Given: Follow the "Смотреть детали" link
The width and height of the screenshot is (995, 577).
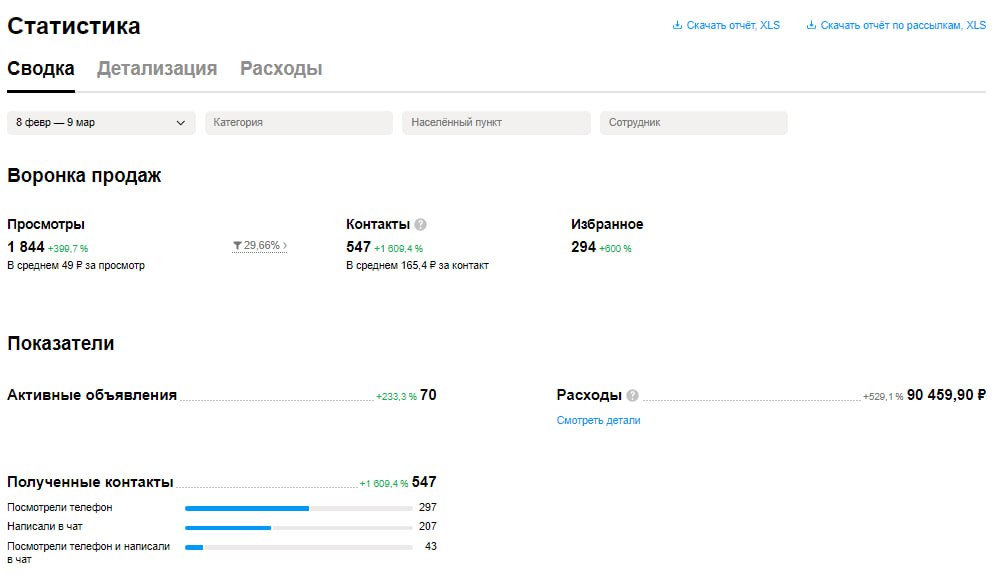Looking at the screenshot, I should point(598,421).
